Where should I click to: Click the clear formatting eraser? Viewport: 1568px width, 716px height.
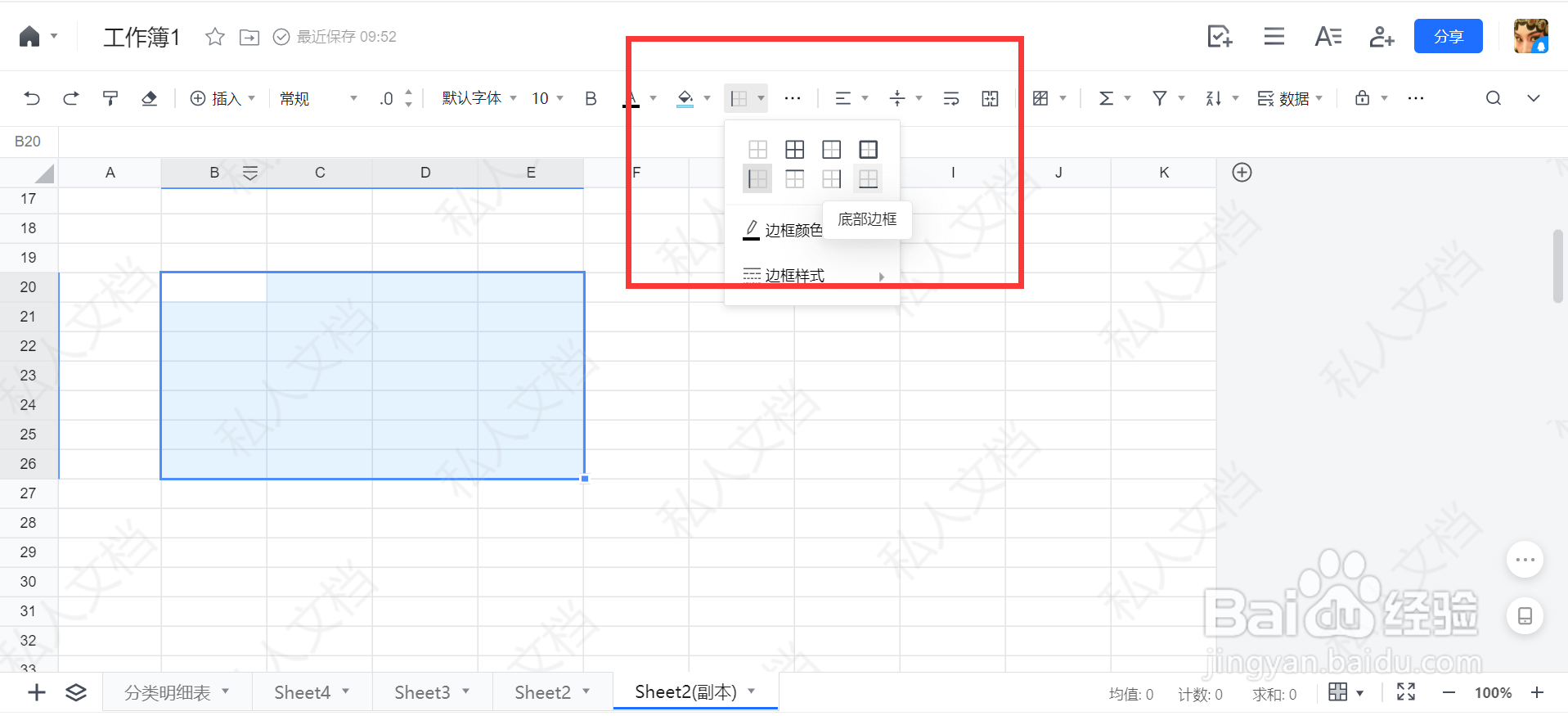click(x=149, y=98)
